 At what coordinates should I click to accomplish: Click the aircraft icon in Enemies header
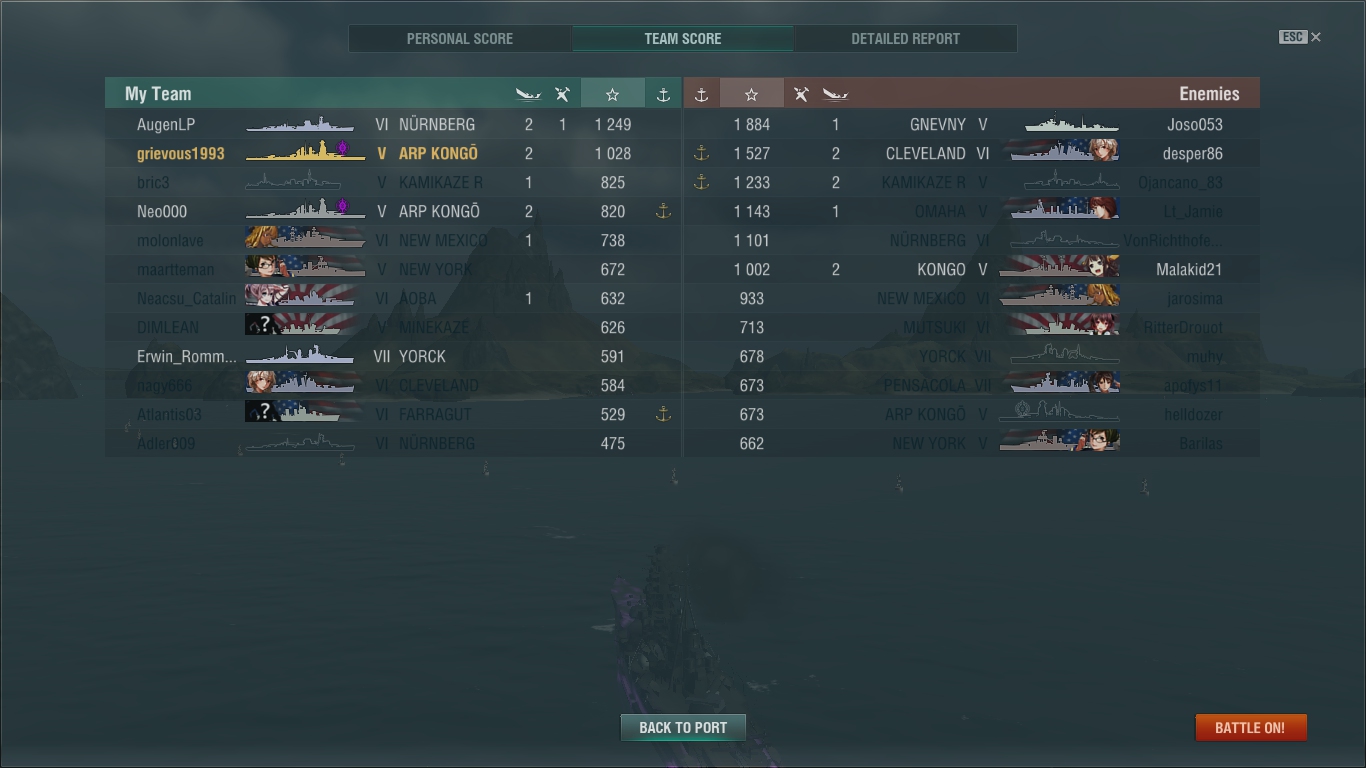point(801,94)
